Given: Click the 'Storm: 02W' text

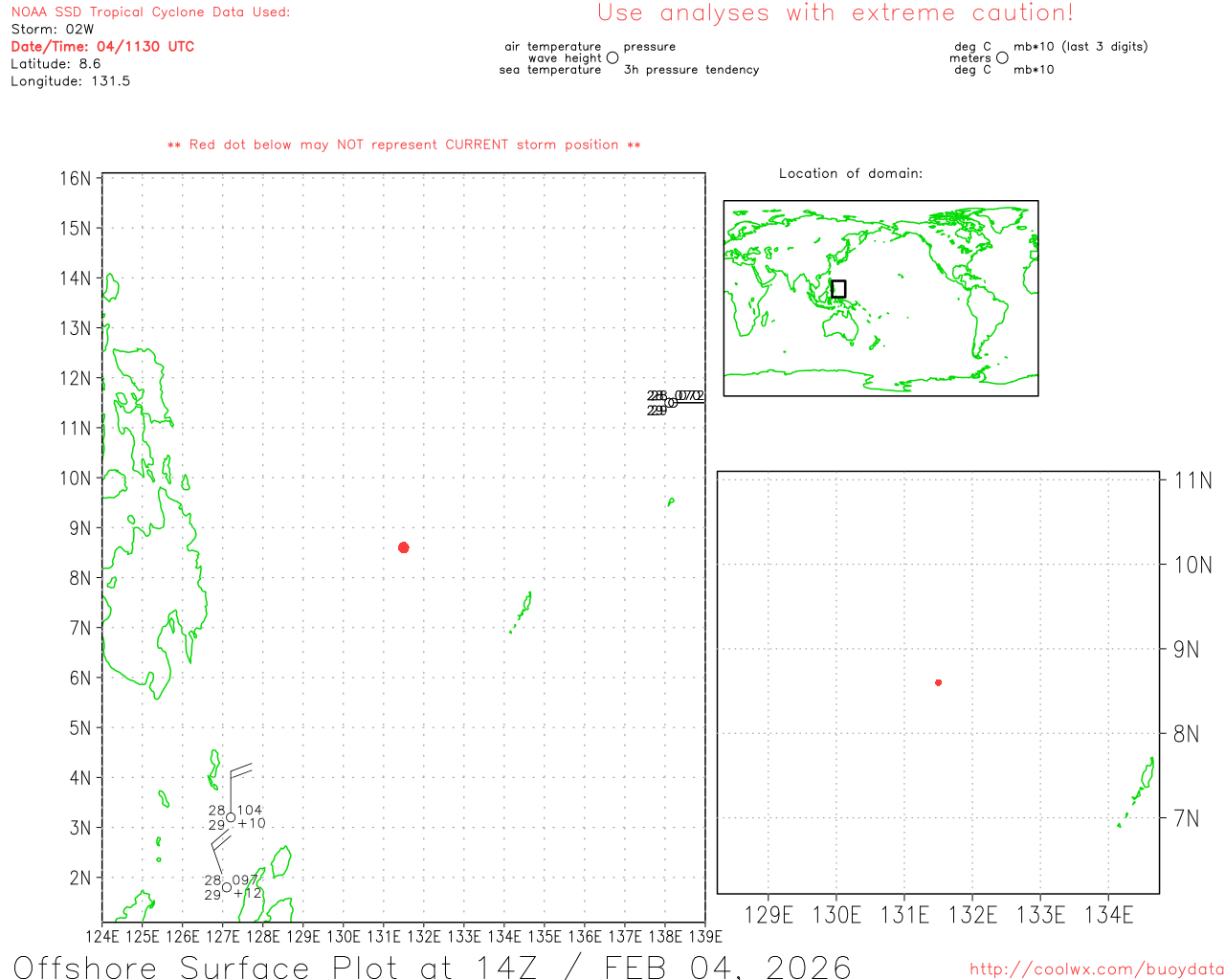Looking at the screenshot, I should coord(53,30).
